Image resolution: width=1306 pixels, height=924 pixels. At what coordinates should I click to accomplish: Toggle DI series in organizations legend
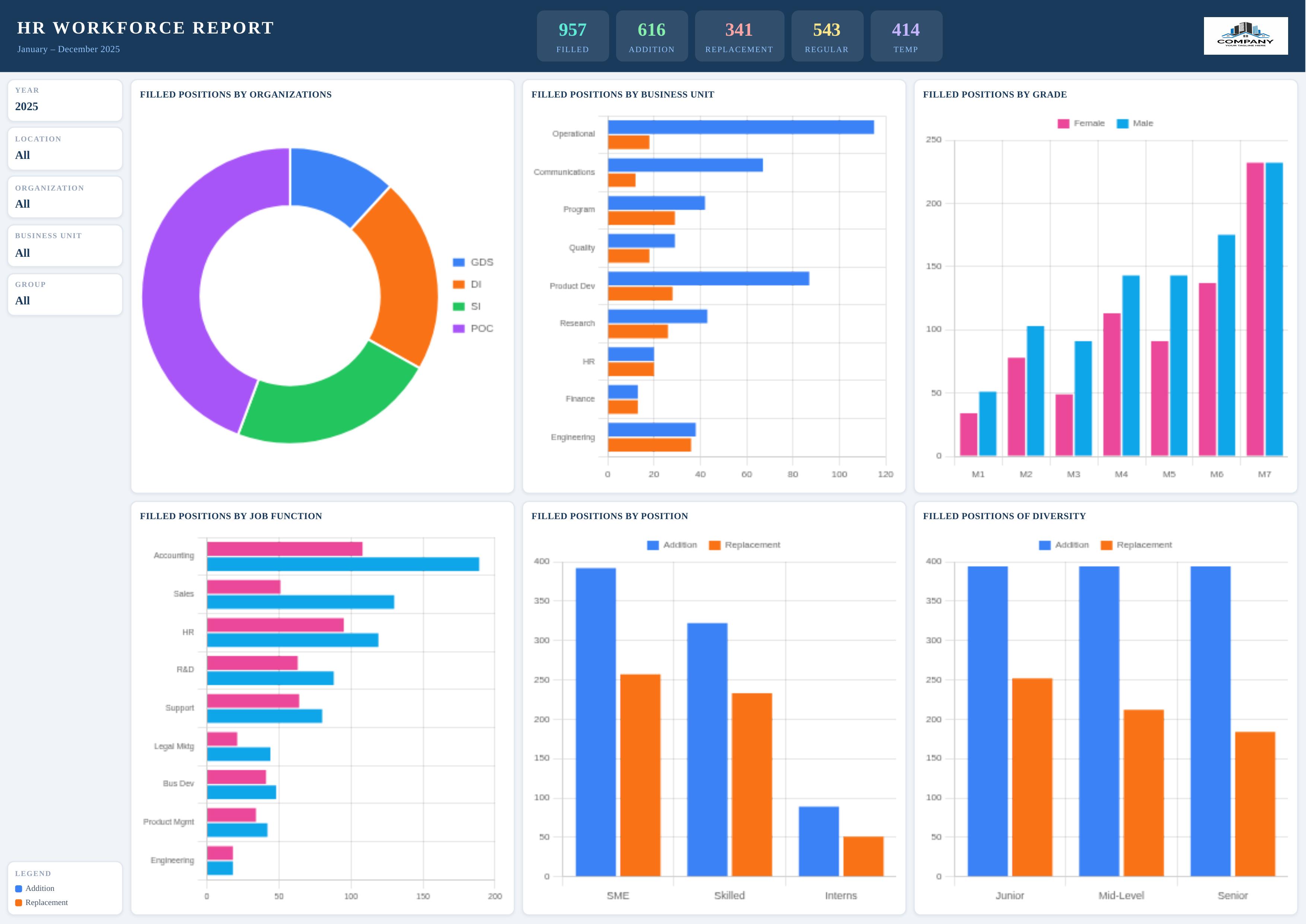point(459,284)
